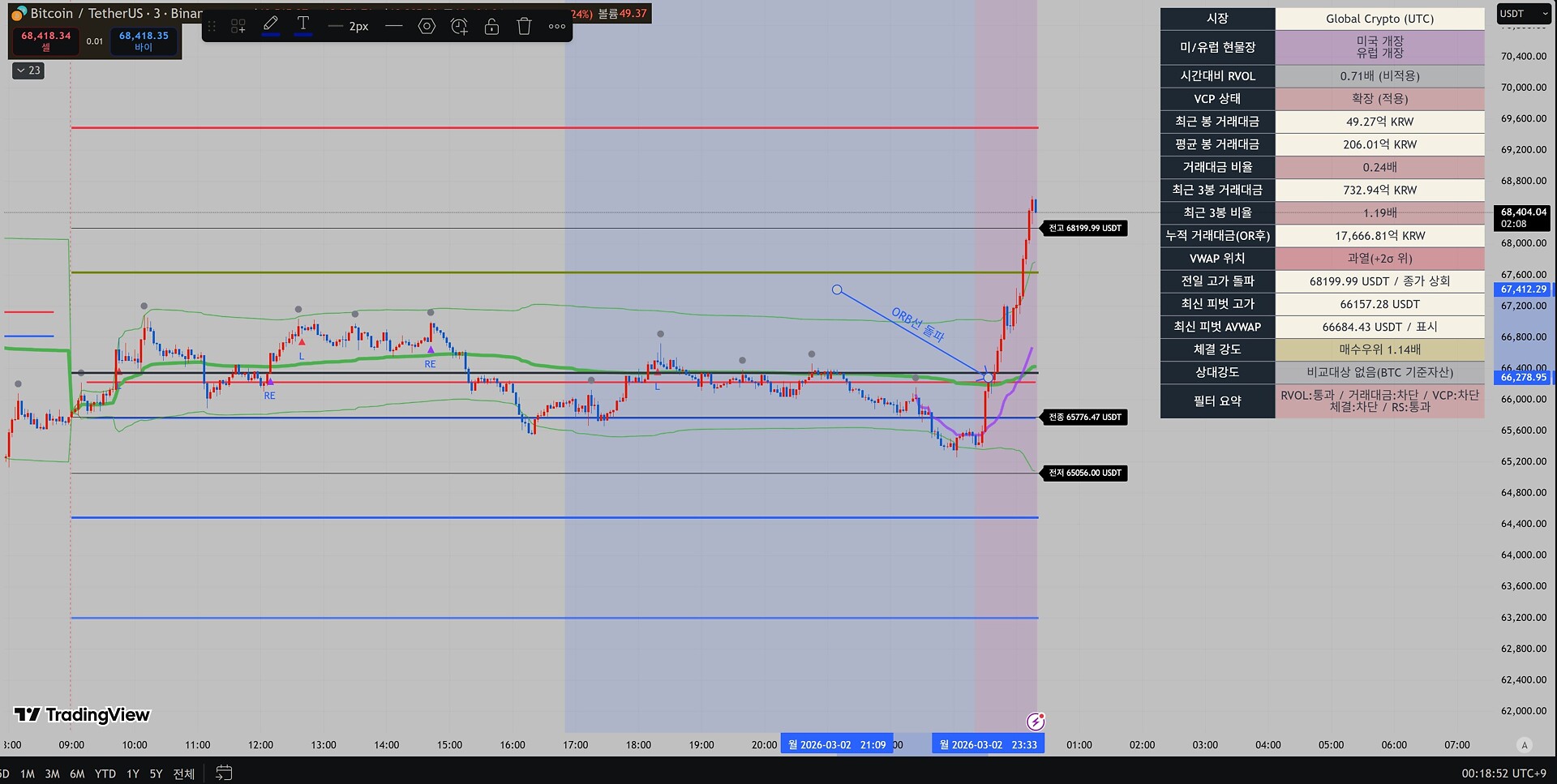1557x784 pixels.
Task: Click the 전종 65776.47 USDT price label
Action: pos(1084,418)
